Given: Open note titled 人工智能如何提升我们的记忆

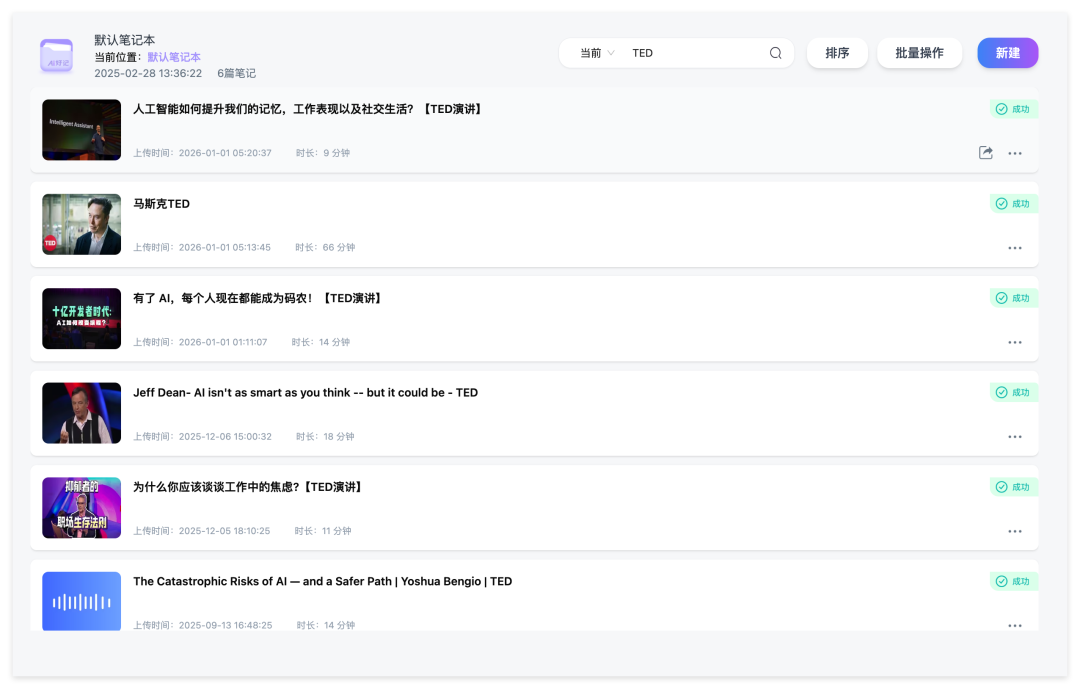Looking at the screenshot, I should click(x=309, y=110).
